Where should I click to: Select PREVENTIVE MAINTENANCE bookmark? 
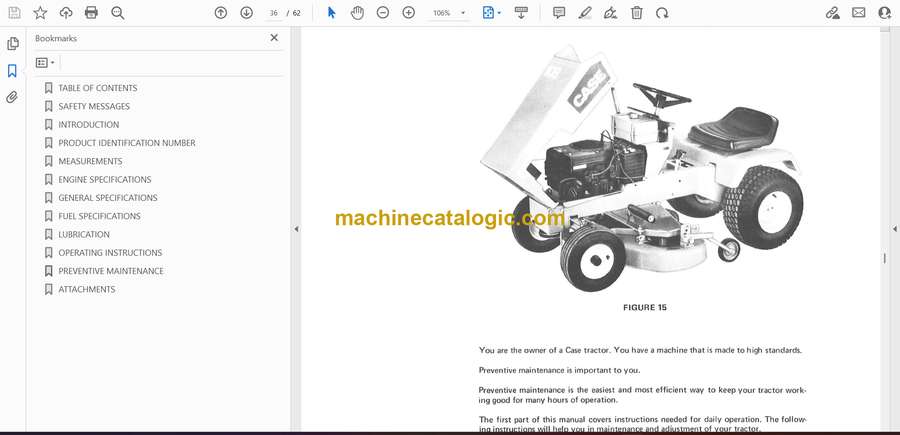pos(111,271)
